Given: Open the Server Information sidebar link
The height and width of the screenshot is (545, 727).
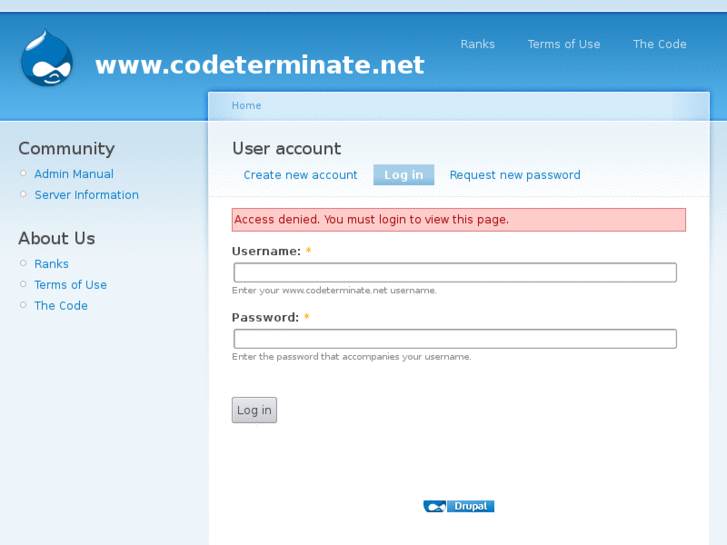Looking at the screenshot, I should pos(87,195).
